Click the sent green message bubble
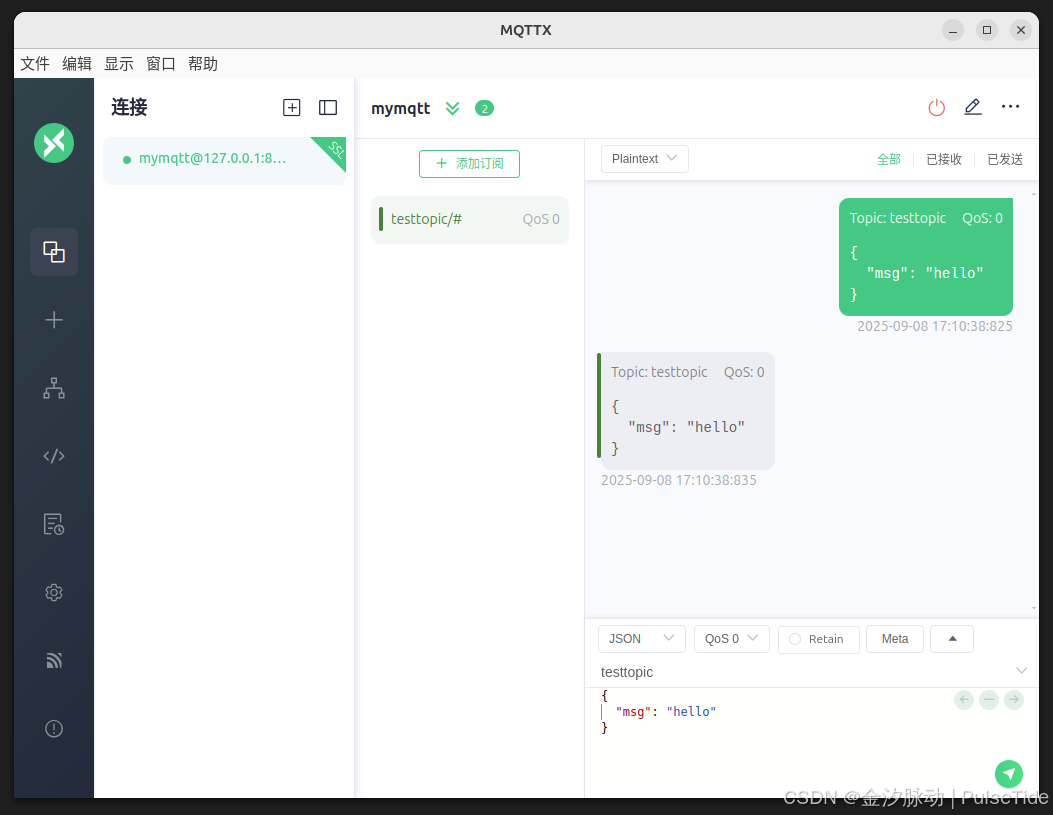 [925, 256]
